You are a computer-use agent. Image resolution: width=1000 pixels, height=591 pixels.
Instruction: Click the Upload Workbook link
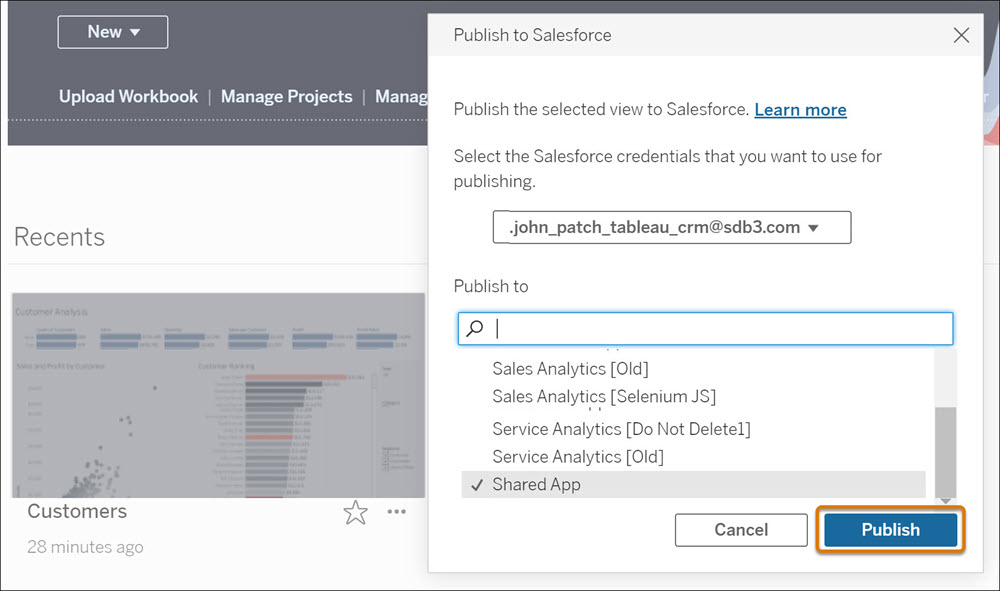128,96
